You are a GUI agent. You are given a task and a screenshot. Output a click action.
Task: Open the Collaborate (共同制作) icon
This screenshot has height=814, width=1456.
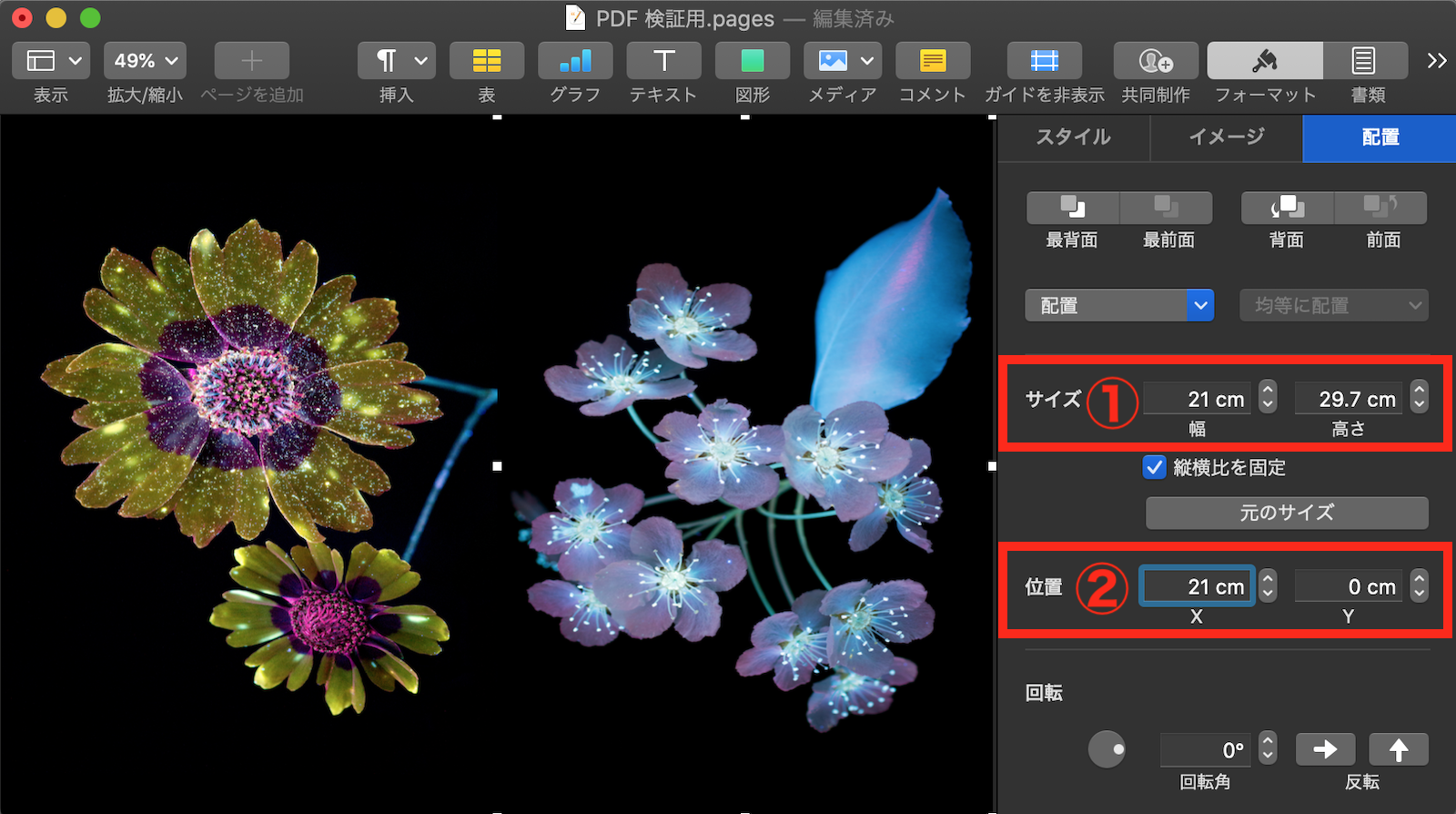point(1155,61)
